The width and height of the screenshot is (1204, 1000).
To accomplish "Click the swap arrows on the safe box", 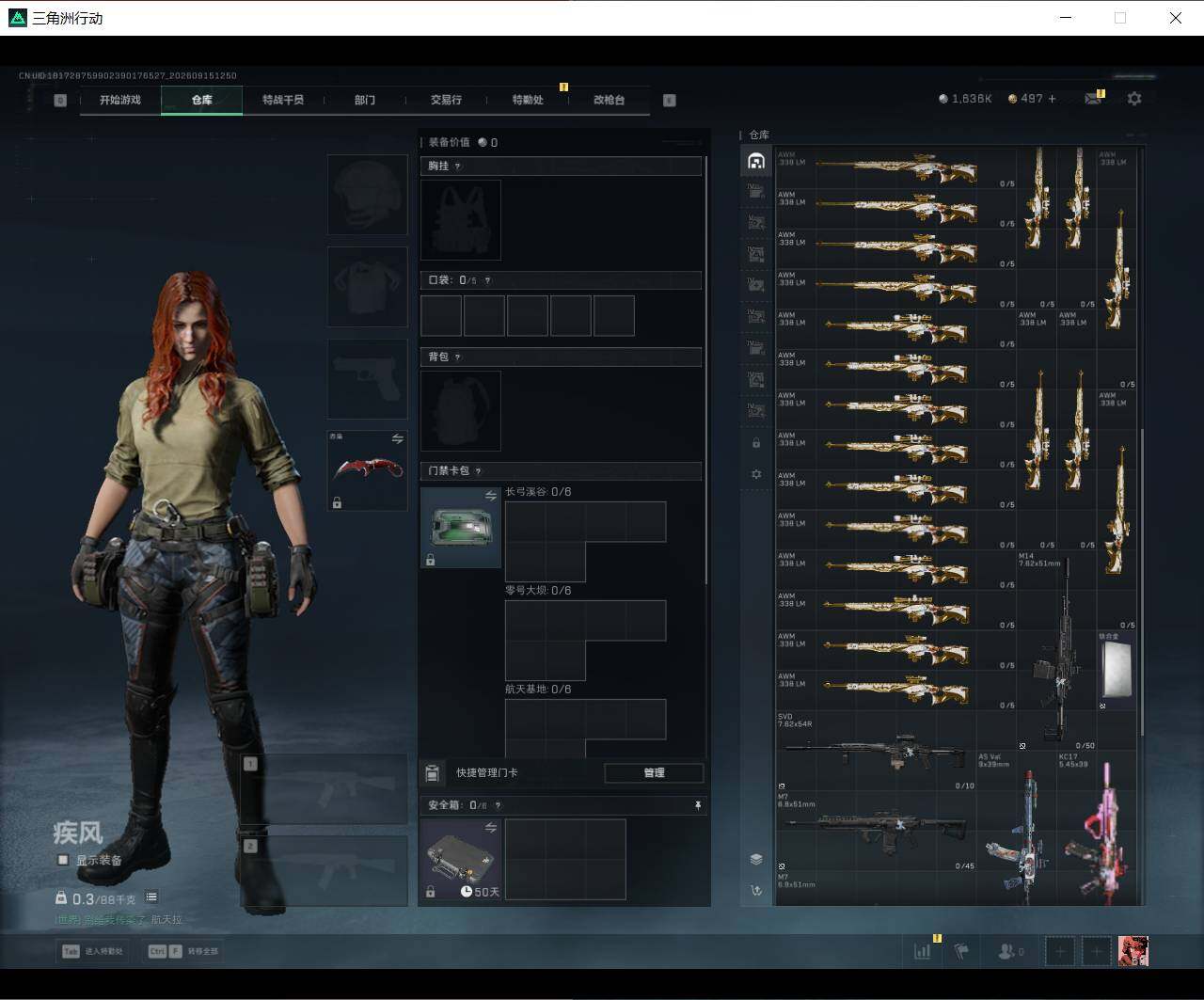I will pos(490,828).
